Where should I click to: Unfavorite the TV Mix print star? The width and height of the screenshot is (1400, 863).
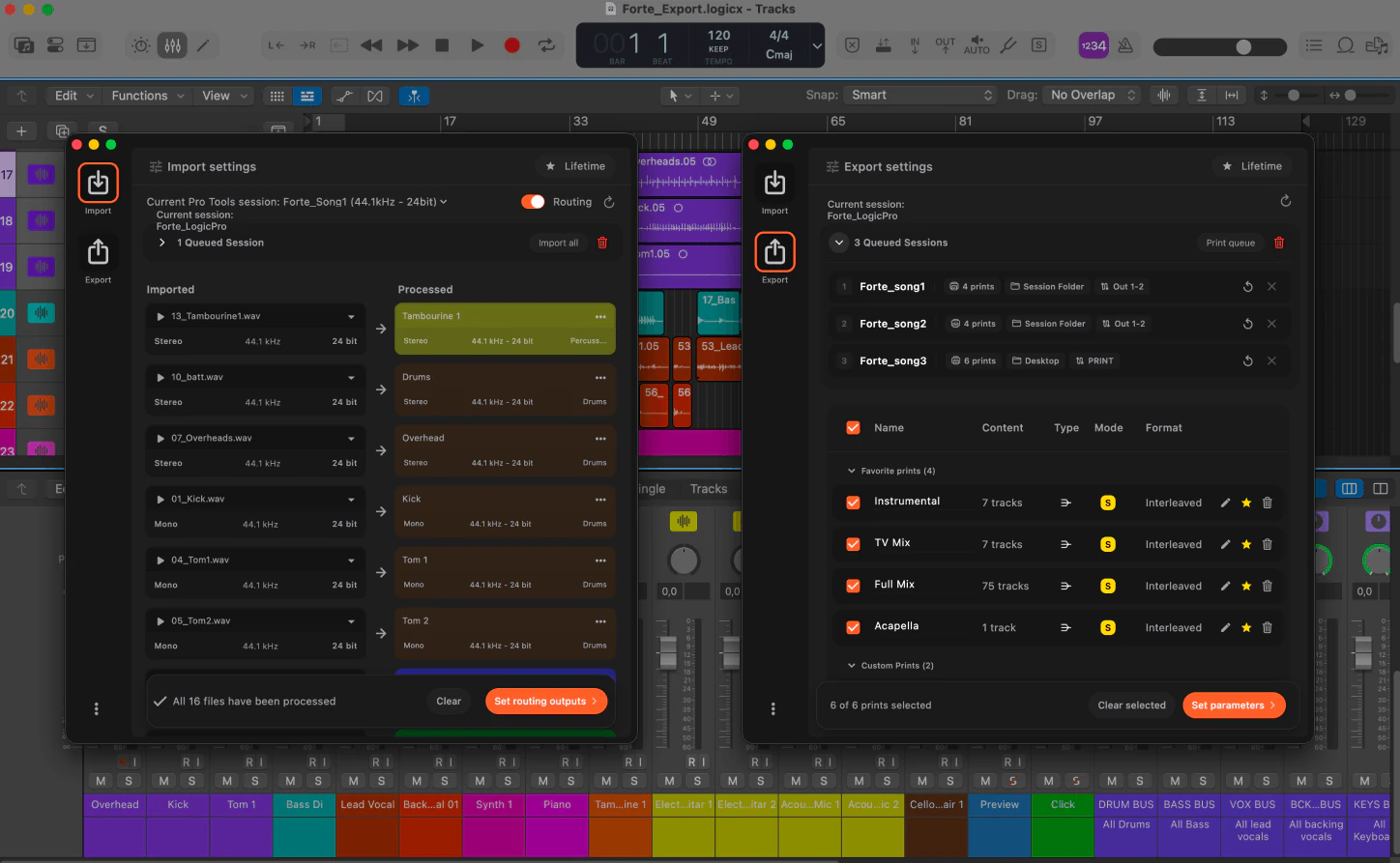click(x=1246, y=544)
